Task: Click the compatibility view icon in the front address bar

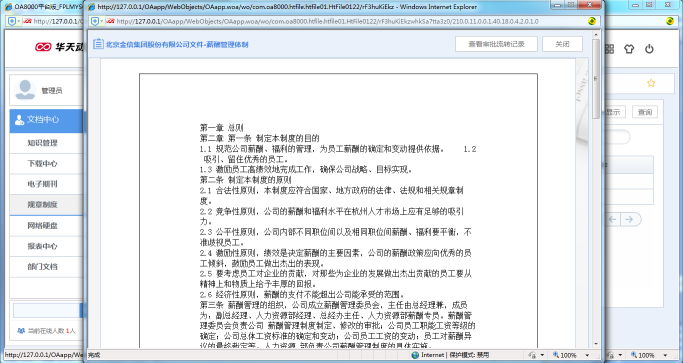Action: click(110, 21)
